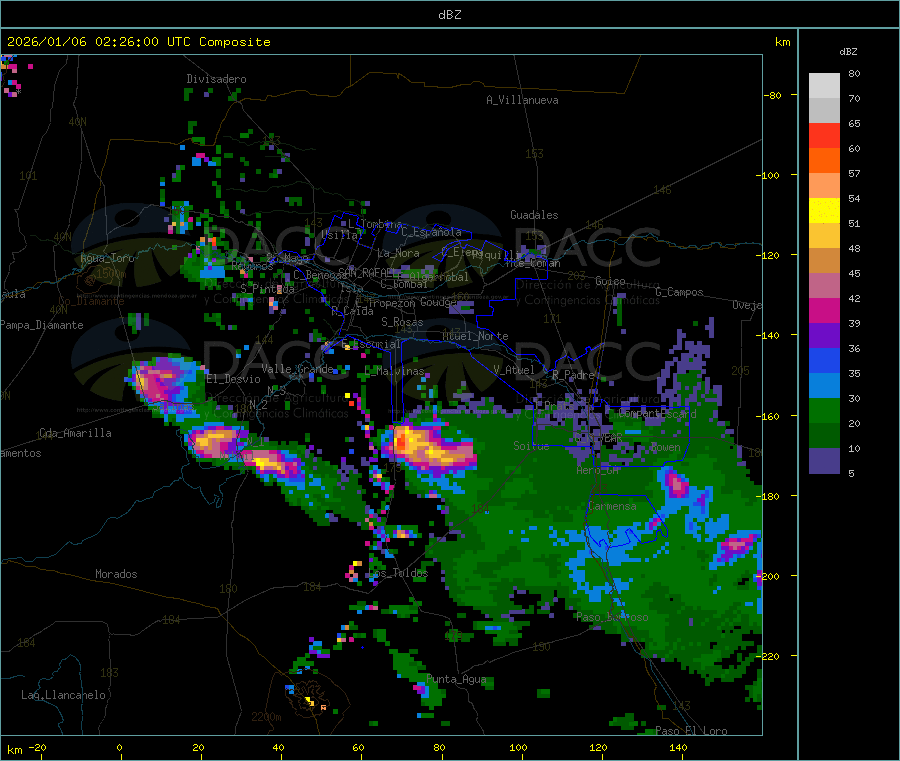Click the Atuel_Norte map label
Image resolution: width=900 pixels, height=761 pixels.
(475, 336)
